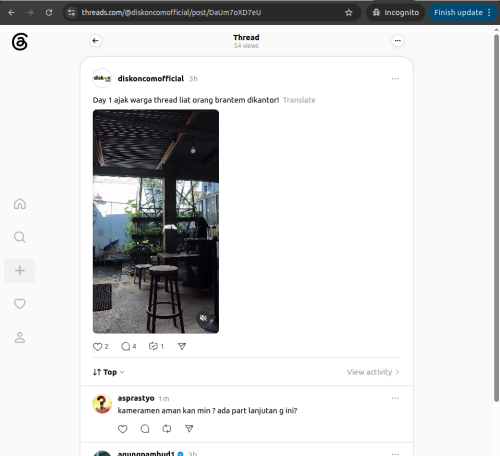Open the Search icon in sidebar
Screen dimensions: 500x456
[x=20, y=237]
